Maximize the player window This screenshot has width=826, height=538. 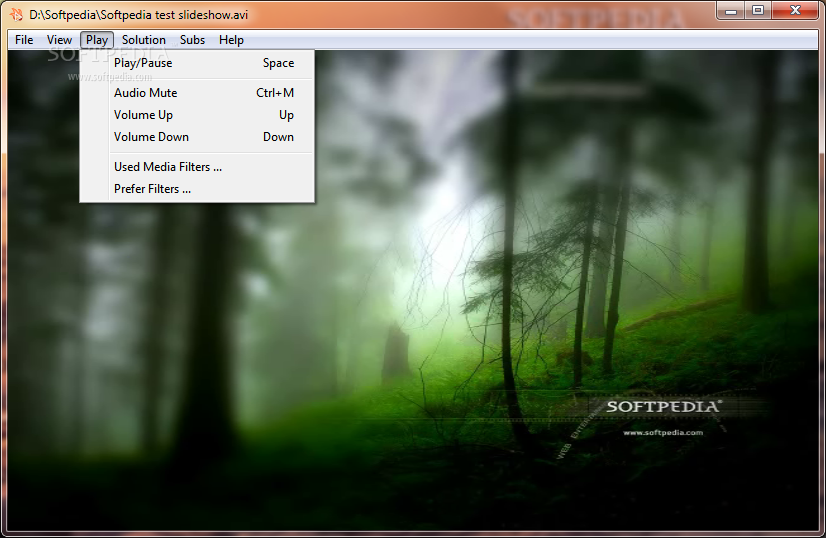point(758,11)
